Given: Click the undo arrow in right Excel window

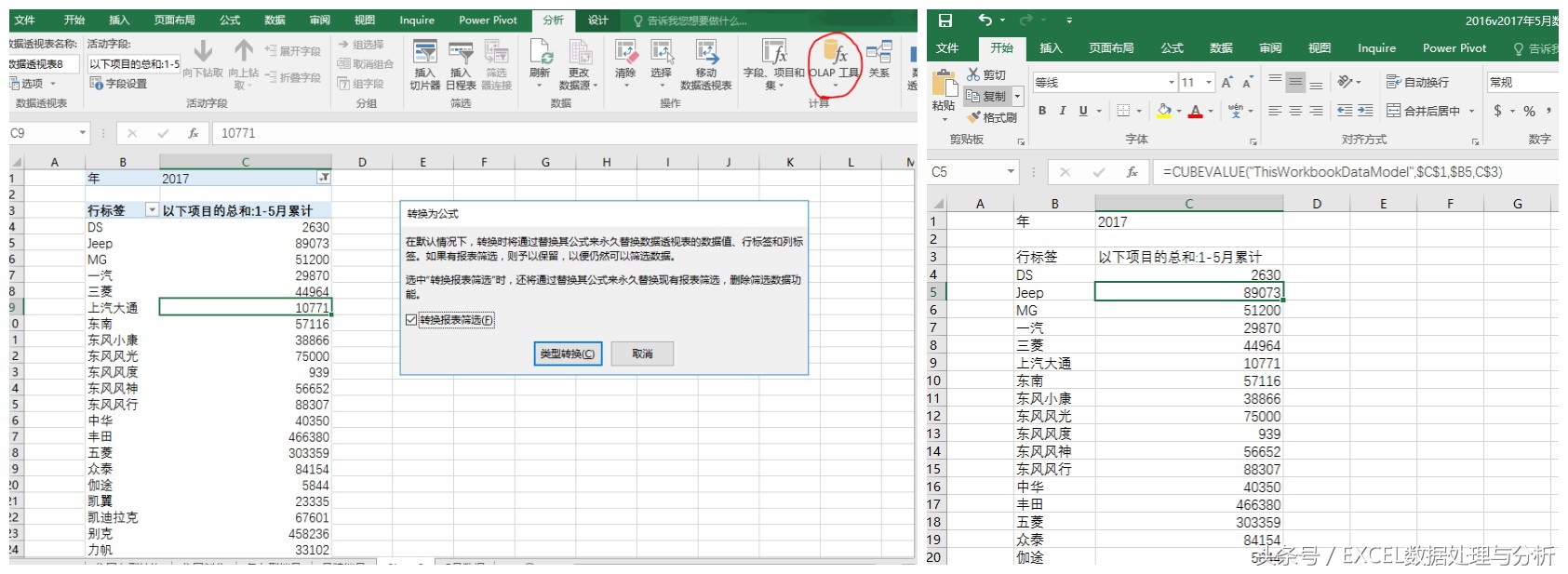Looking at the screenshot, I should pyautogui.click(x=985, y=20).
